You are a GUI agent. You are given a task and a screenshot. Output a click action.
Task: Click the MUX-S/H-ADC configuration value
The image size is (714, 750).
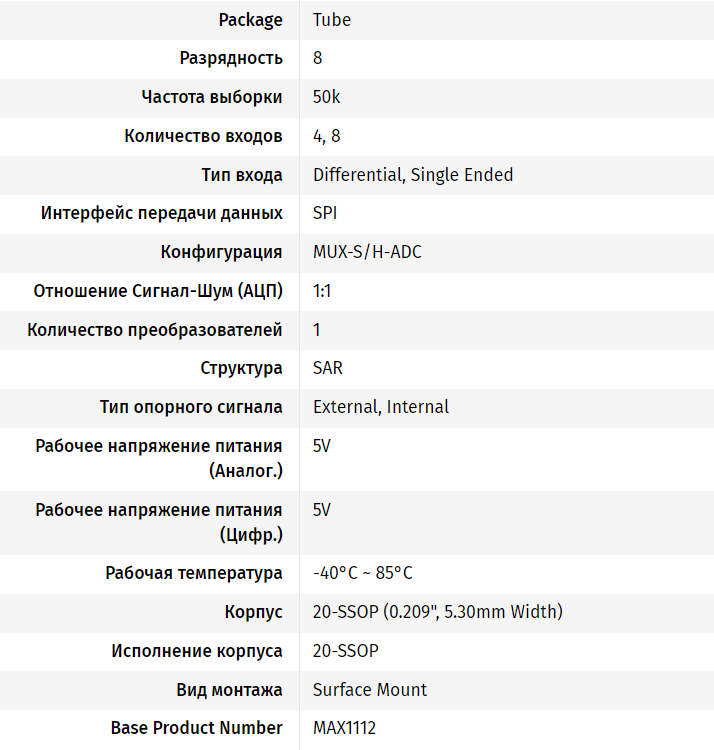pyautogui.click(x=367, y=252)
